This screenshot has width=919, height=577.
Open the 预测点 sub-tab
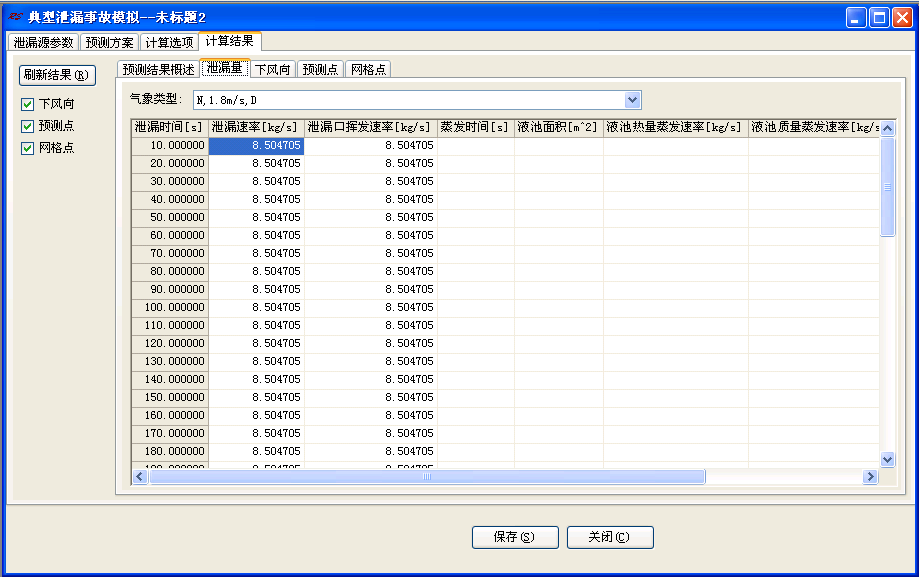[x=321, y=69]
